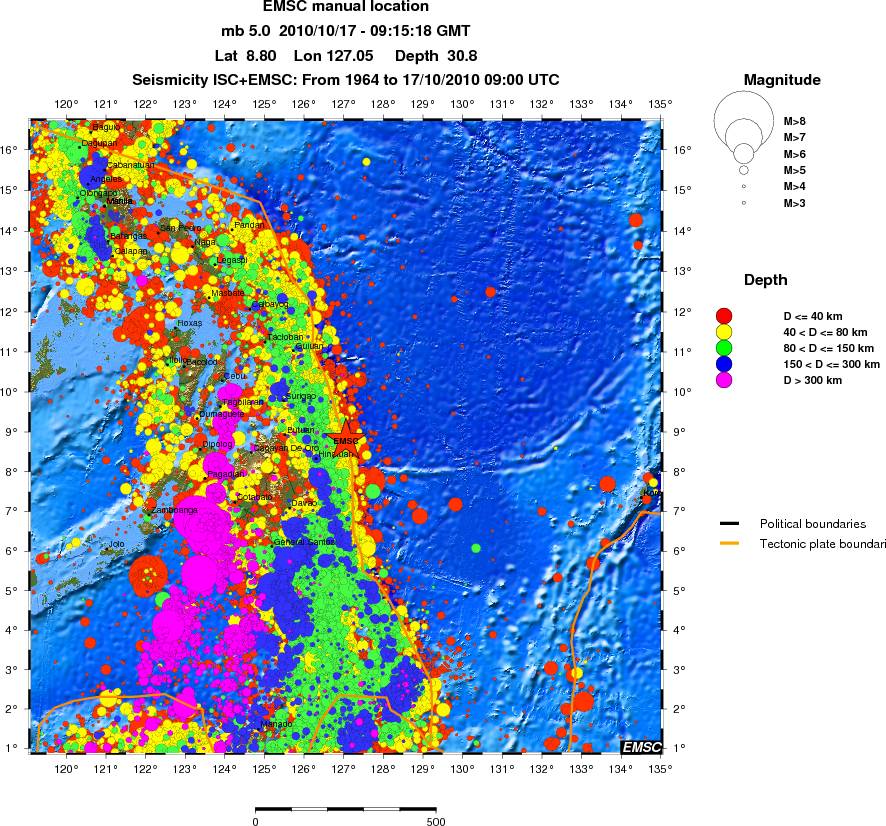Click 'D > 300 km' legend text

(813, 380)
